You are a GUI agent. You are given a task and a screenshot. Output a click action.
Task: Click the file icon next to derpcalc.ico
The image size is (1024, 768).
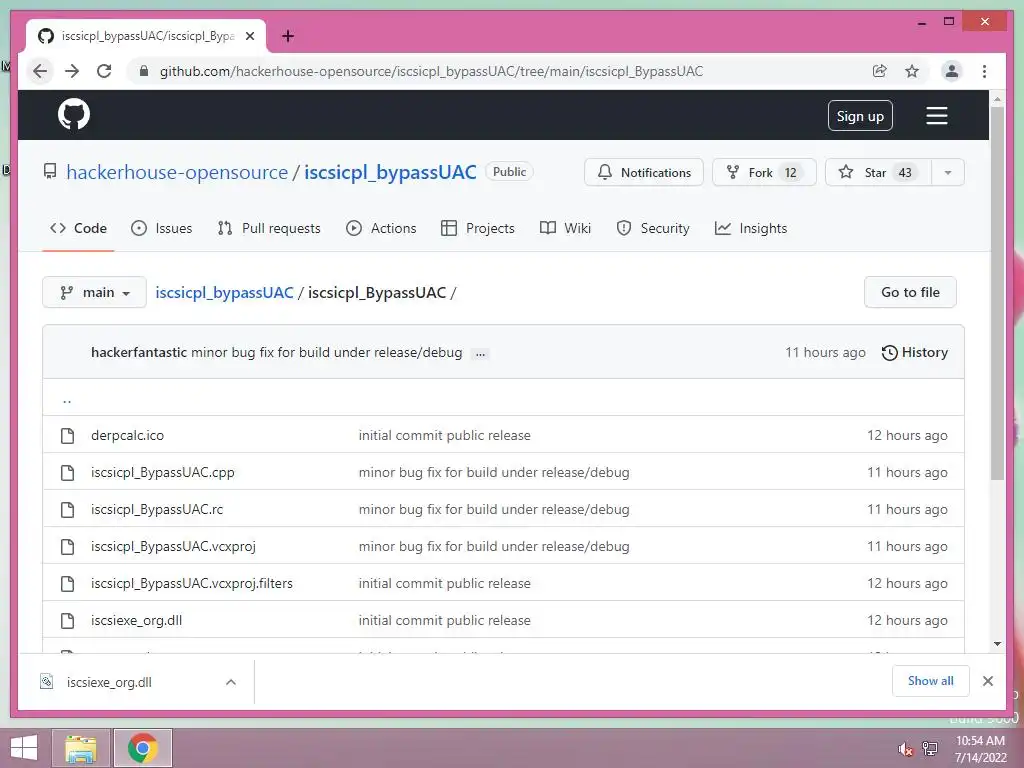(67, 436)
